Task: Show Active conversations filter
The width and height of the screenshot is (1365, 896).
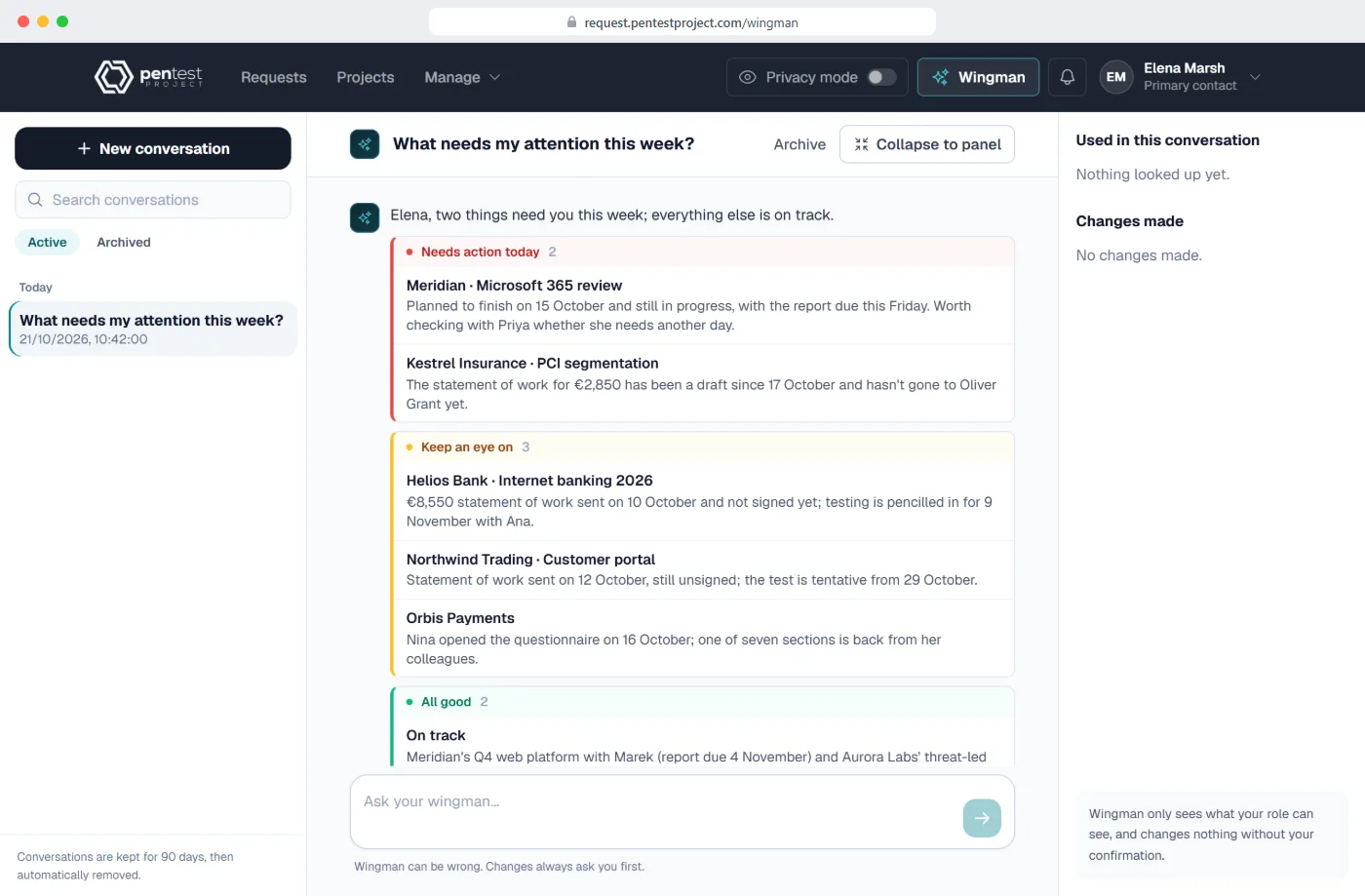Action: [x=48, y=242]
